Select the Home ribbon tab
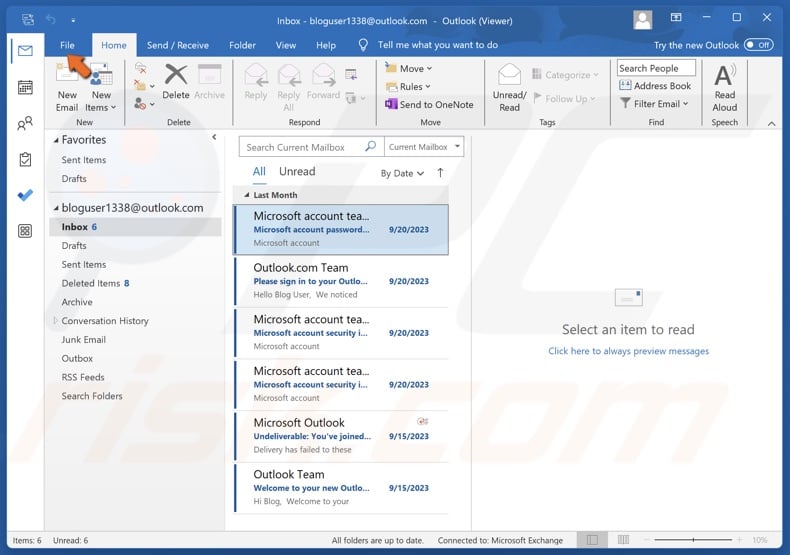The image size is (790, 555). click(x=114, y=45)
